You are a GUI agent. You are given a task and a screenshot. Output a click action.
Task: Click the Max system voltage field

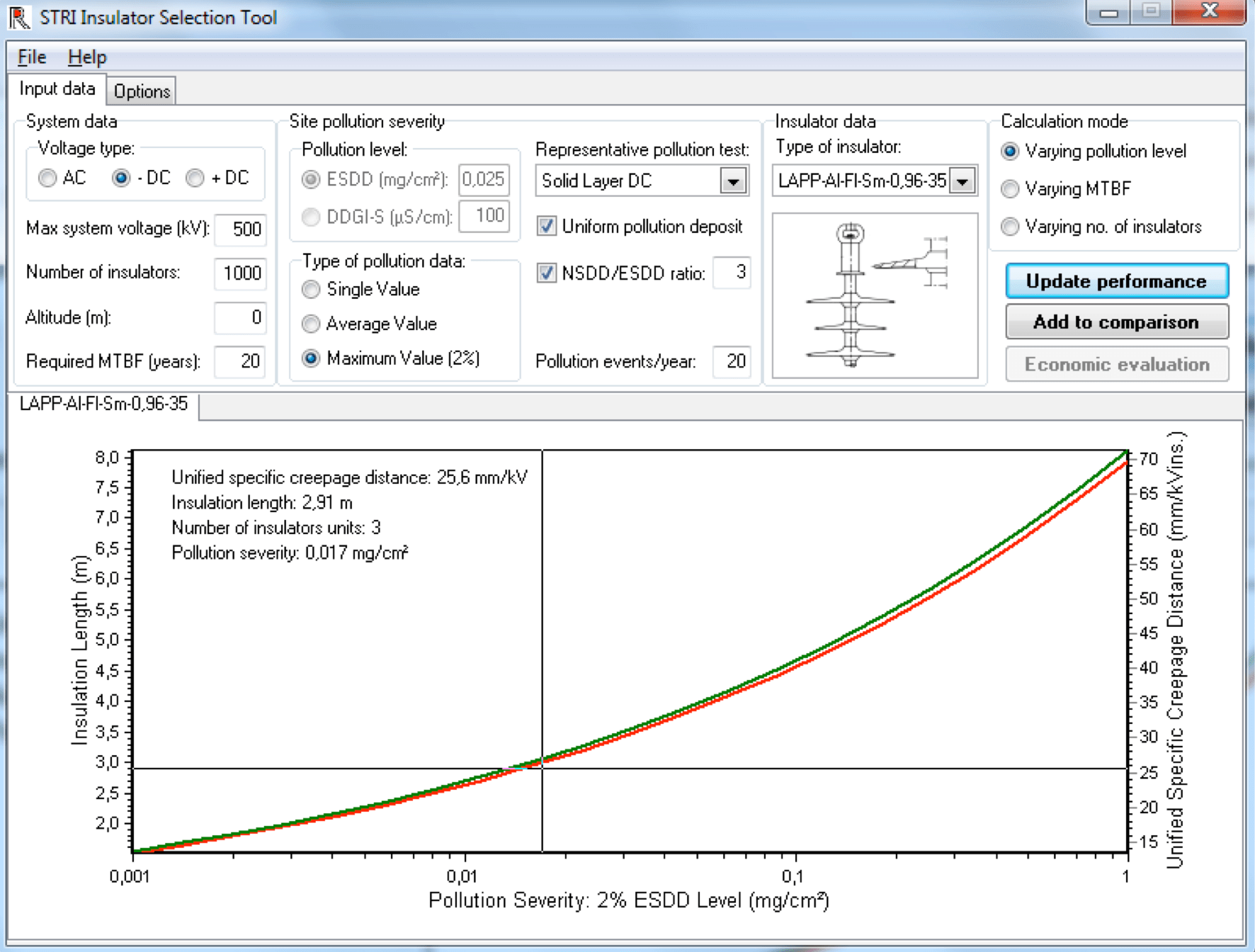click(240, 229)
